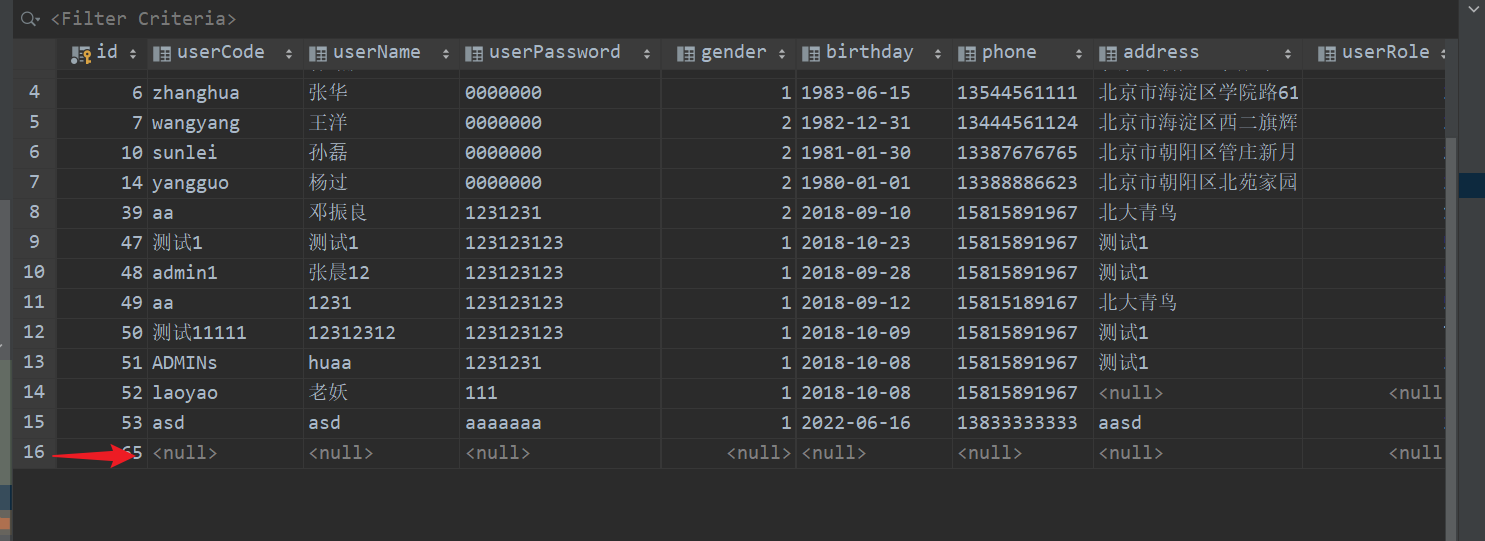Click the birthday column table icon
This screenshot has width=1485, height=541.
[811, 54]
